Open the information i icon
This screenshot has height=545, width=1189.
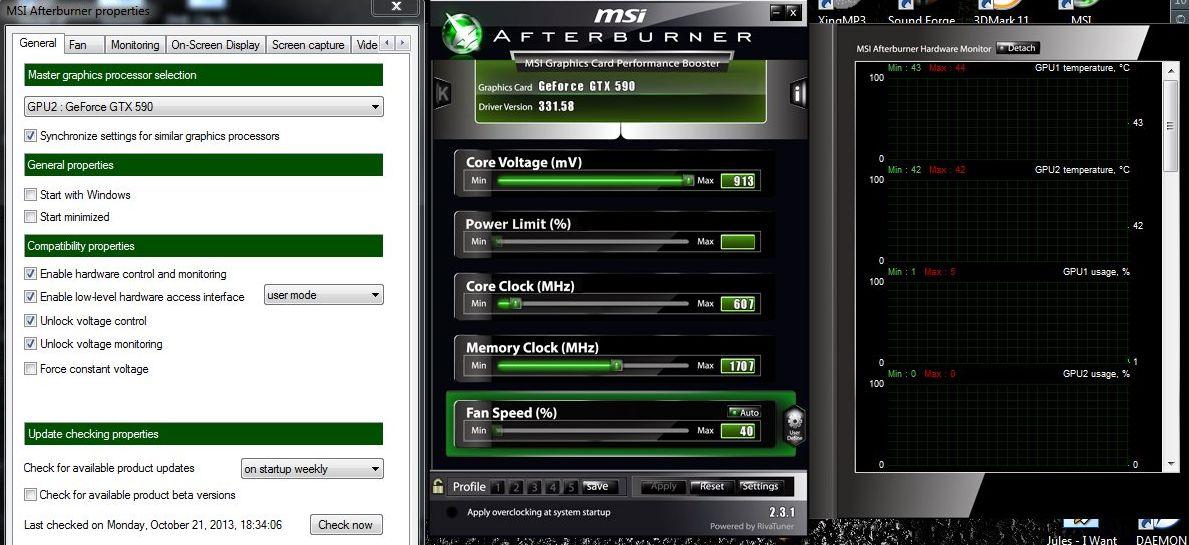798,94
